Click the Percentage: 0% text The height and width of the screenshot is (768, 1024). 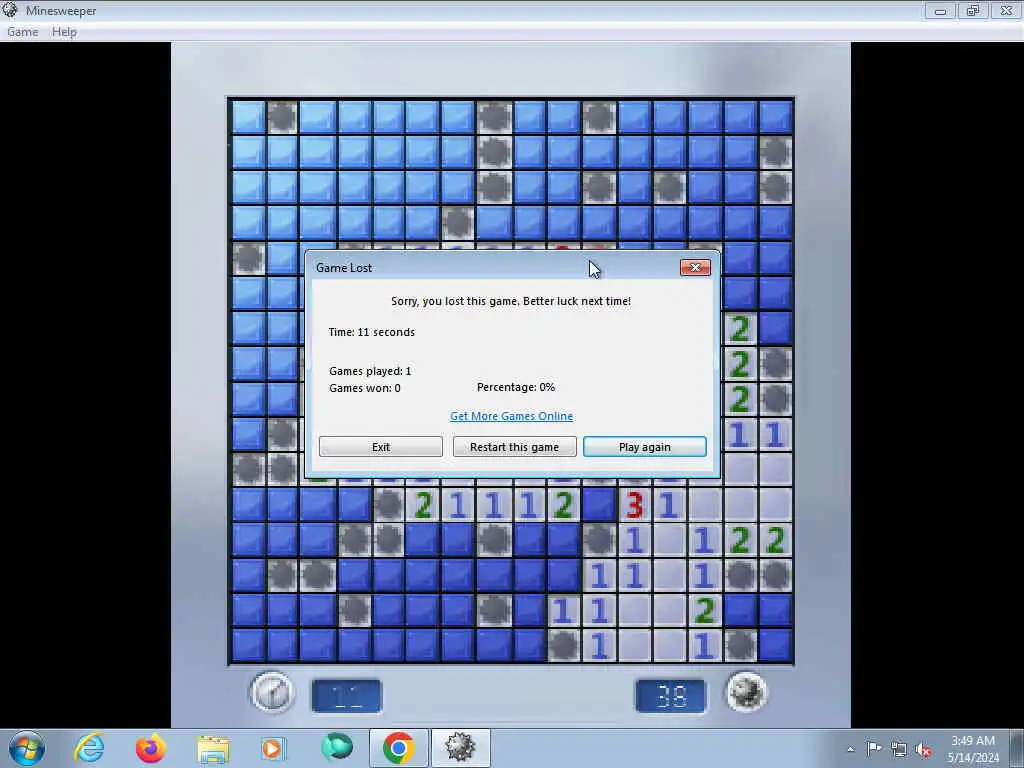[x=516, y=387]
